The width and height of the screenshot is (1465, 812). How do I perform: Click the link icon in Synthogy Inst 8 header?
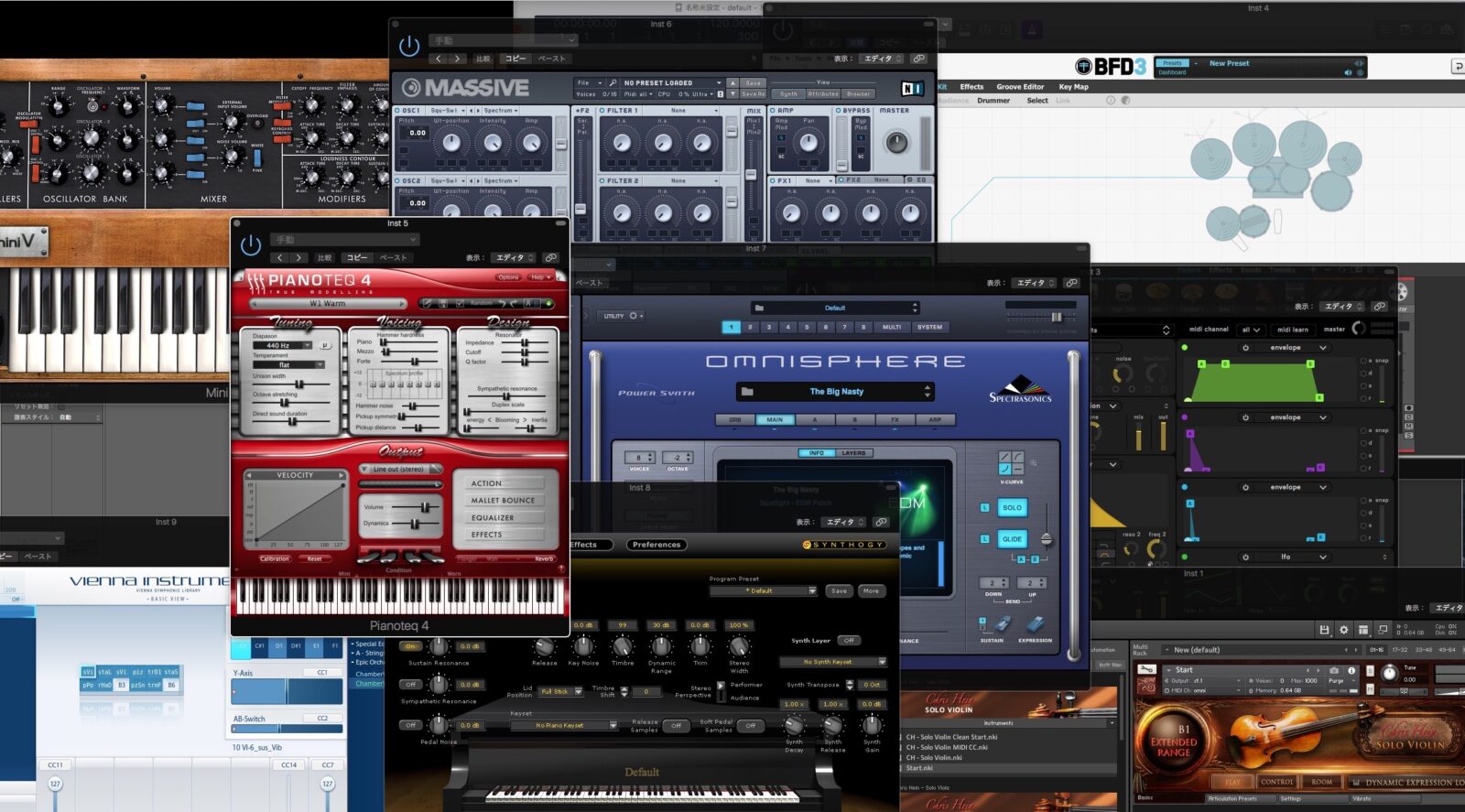(881, 522)
